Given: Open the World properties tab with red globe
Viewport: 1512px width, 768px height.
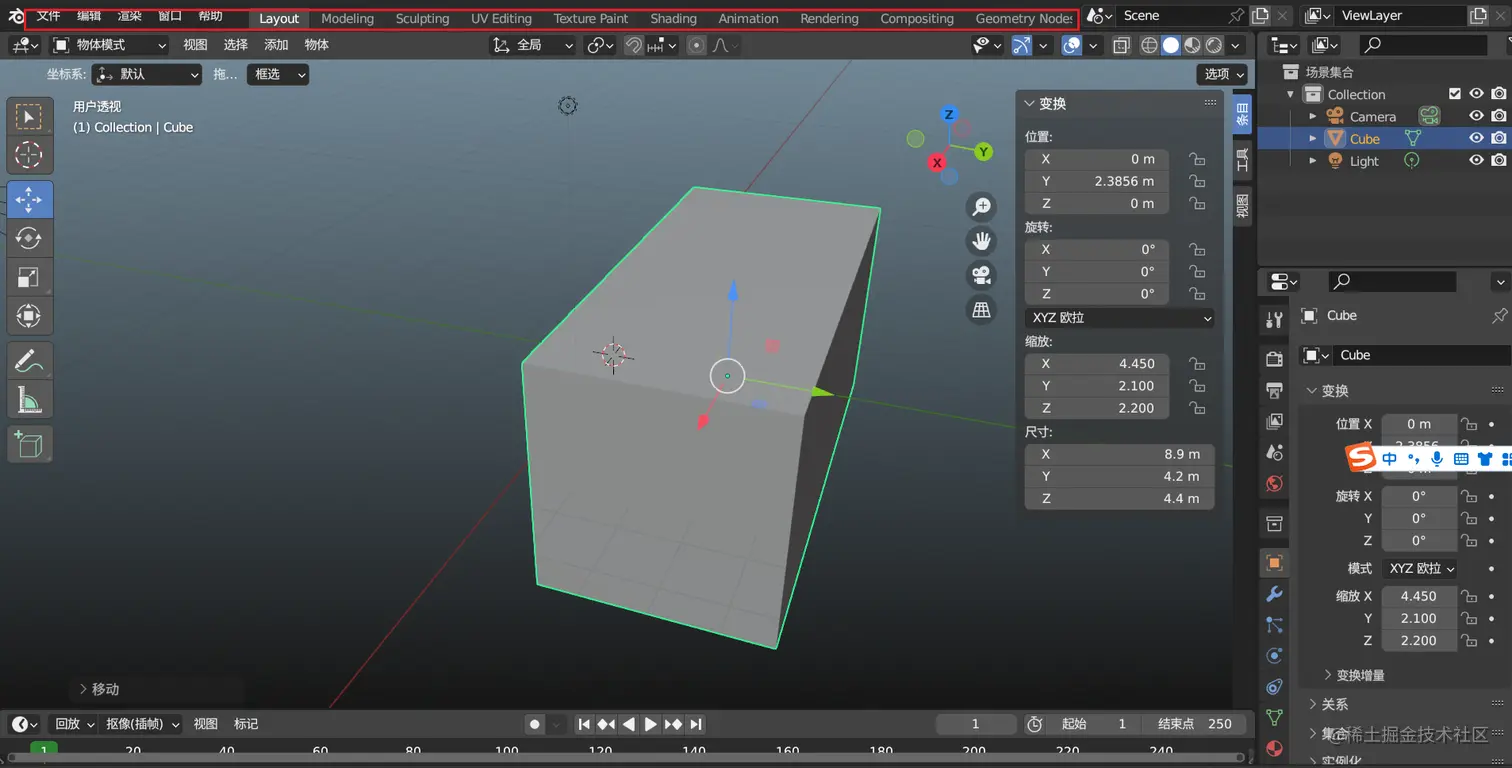Looking at the screenshot, I should point(1274,484).
